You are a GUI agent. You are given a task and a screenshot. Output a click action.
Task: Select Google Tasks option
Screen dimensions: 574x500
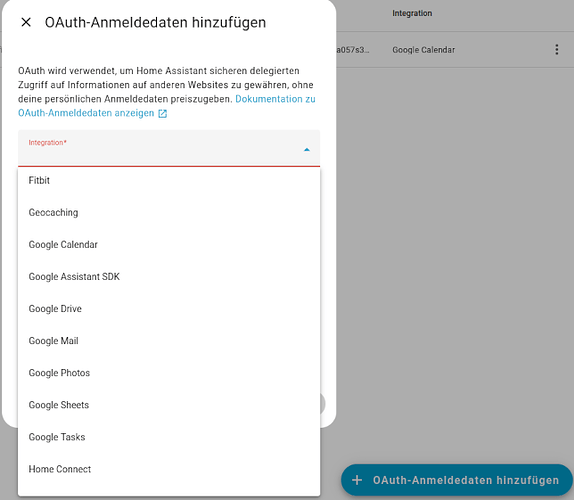pos(169,437)
